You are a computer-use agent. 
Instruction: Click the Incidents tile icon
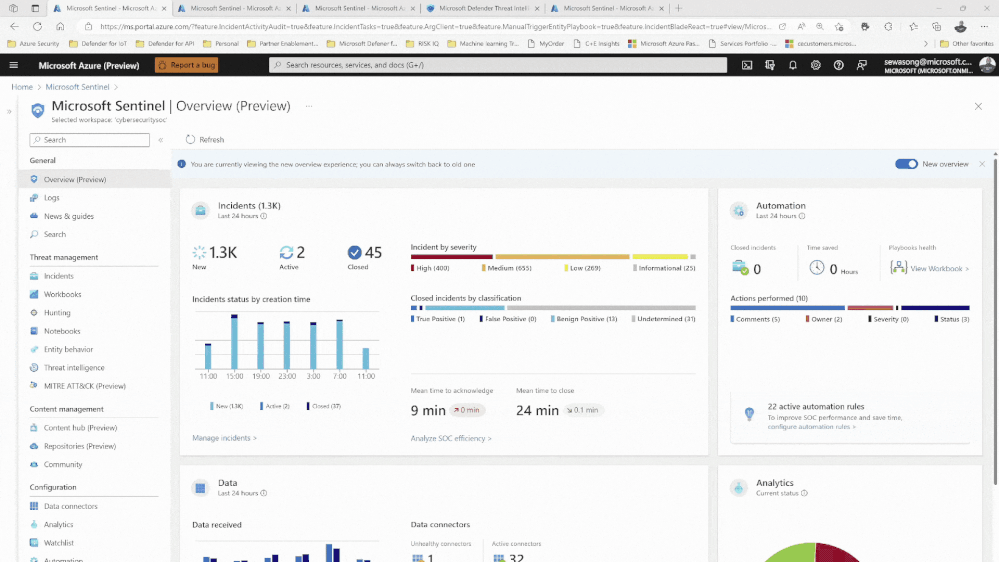pos(200,210)
